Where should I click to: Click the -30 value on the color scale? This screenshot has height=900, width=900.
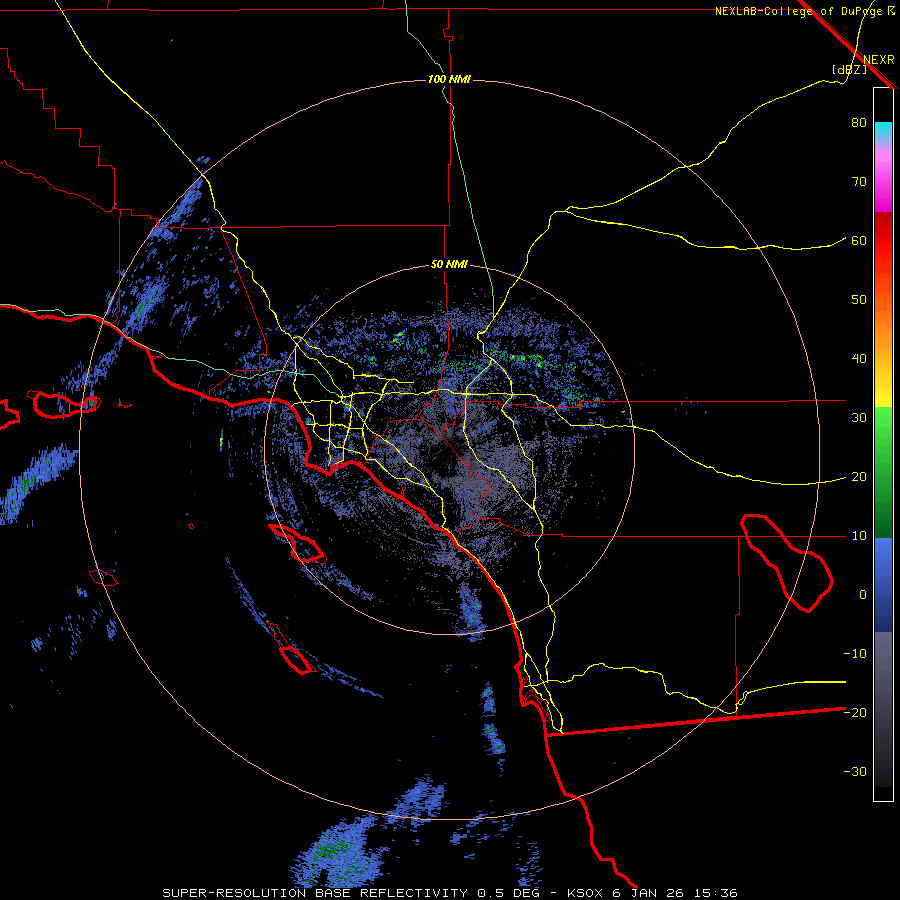click(855, 771)
